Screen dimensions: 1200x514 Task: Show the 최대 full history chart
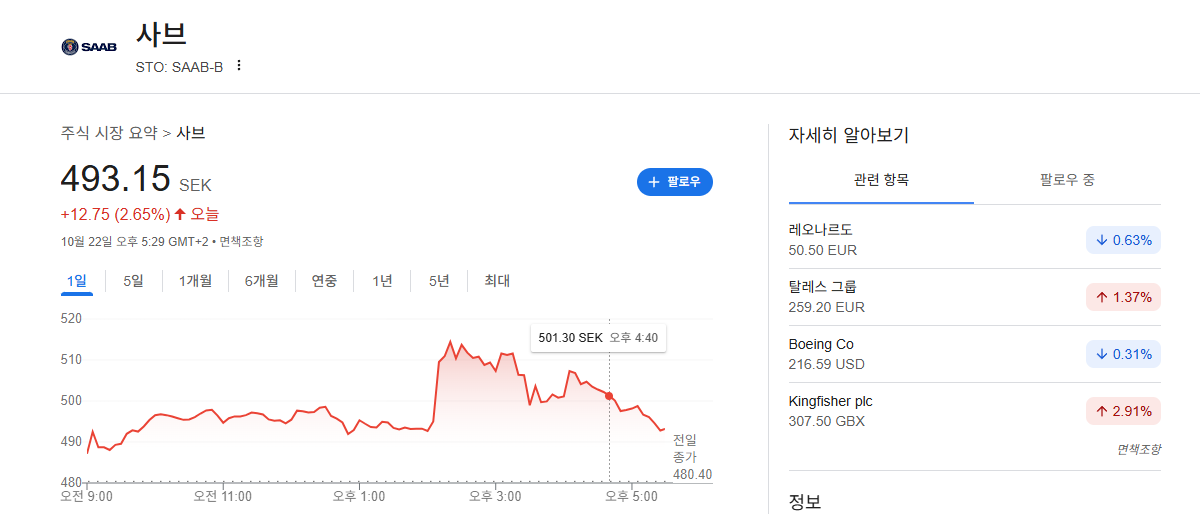[497, 281]
